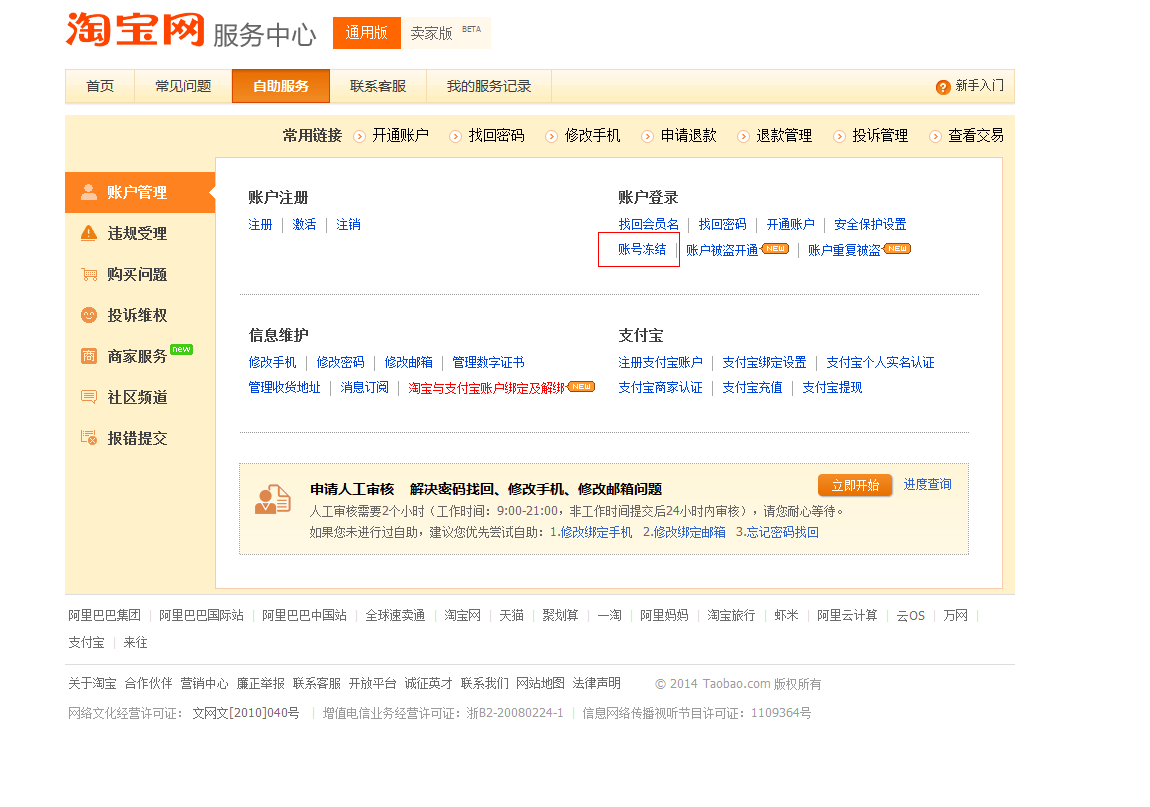Open the 天猫 footer link
Image resolution: width=1150 pixels, height=807 pixels.
pyautogui.click(x=511, y=616)
